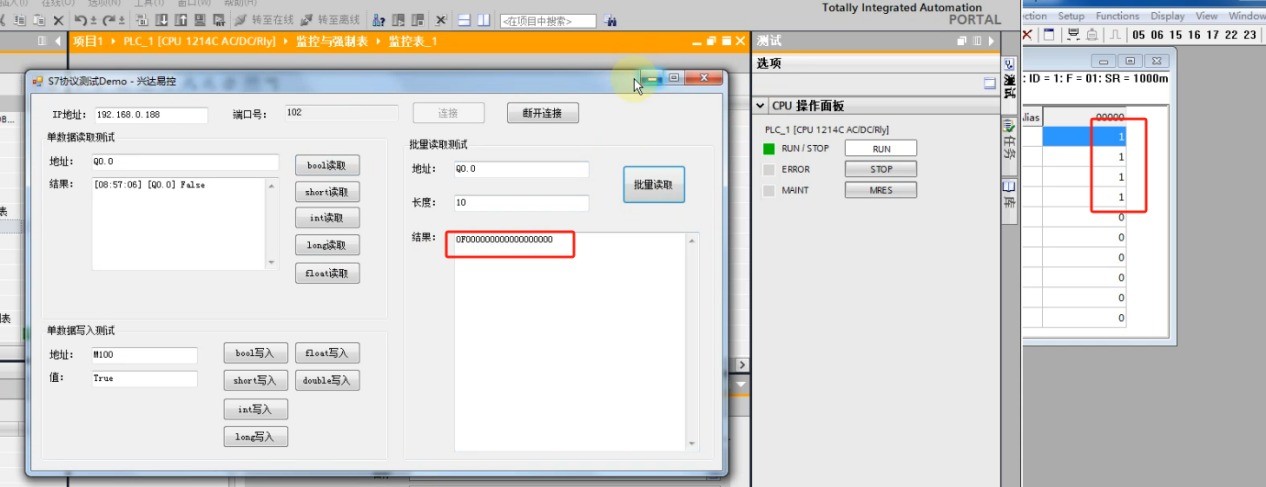Click the pulse waveform icon in right window

click(x=1115, y=35)
